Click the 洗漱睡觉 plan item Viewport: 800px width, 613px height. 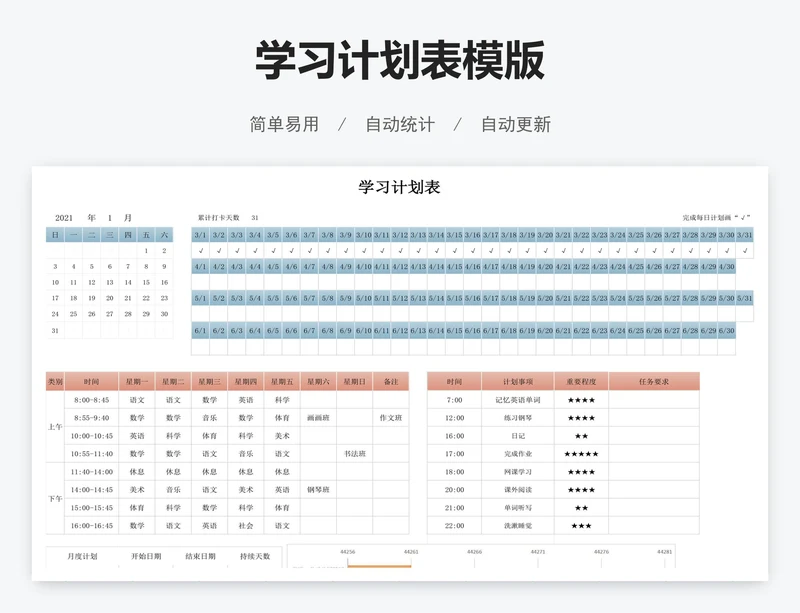tap(518, 525)
